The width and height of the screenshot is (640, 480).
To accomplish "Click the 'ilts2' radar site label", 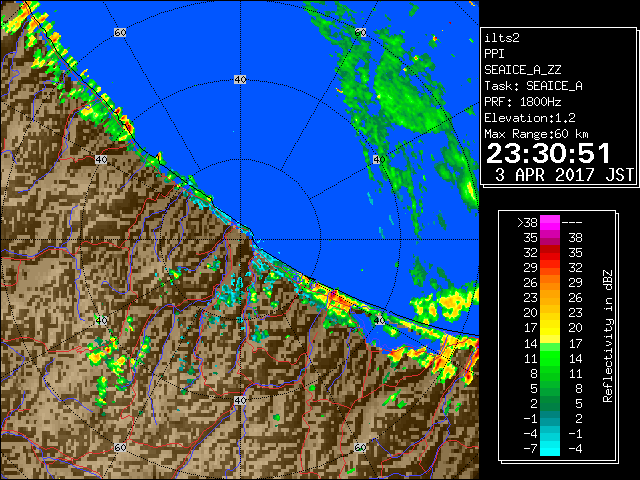I will pos(502,38).
